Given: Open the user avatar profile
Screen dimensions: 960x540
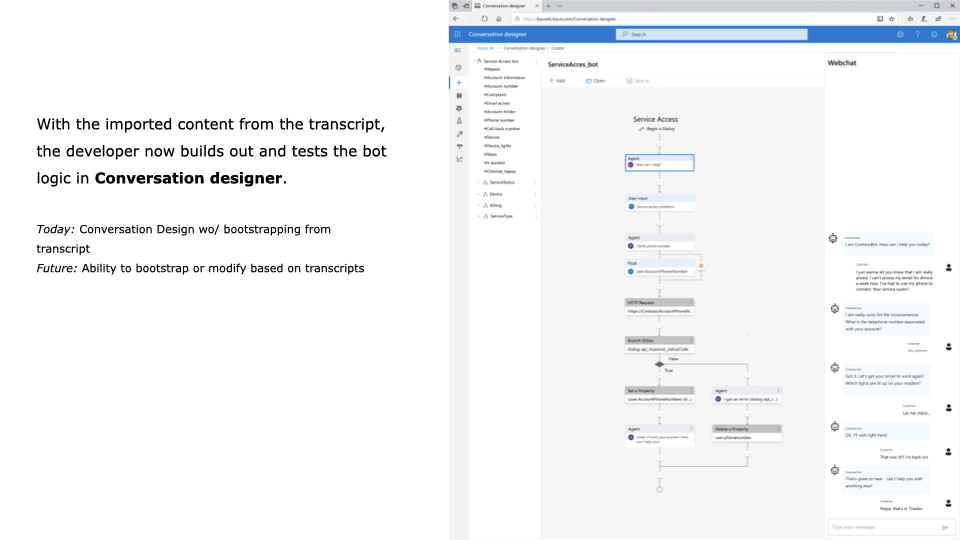Looking at the screenshot, I should pos(951,34).
